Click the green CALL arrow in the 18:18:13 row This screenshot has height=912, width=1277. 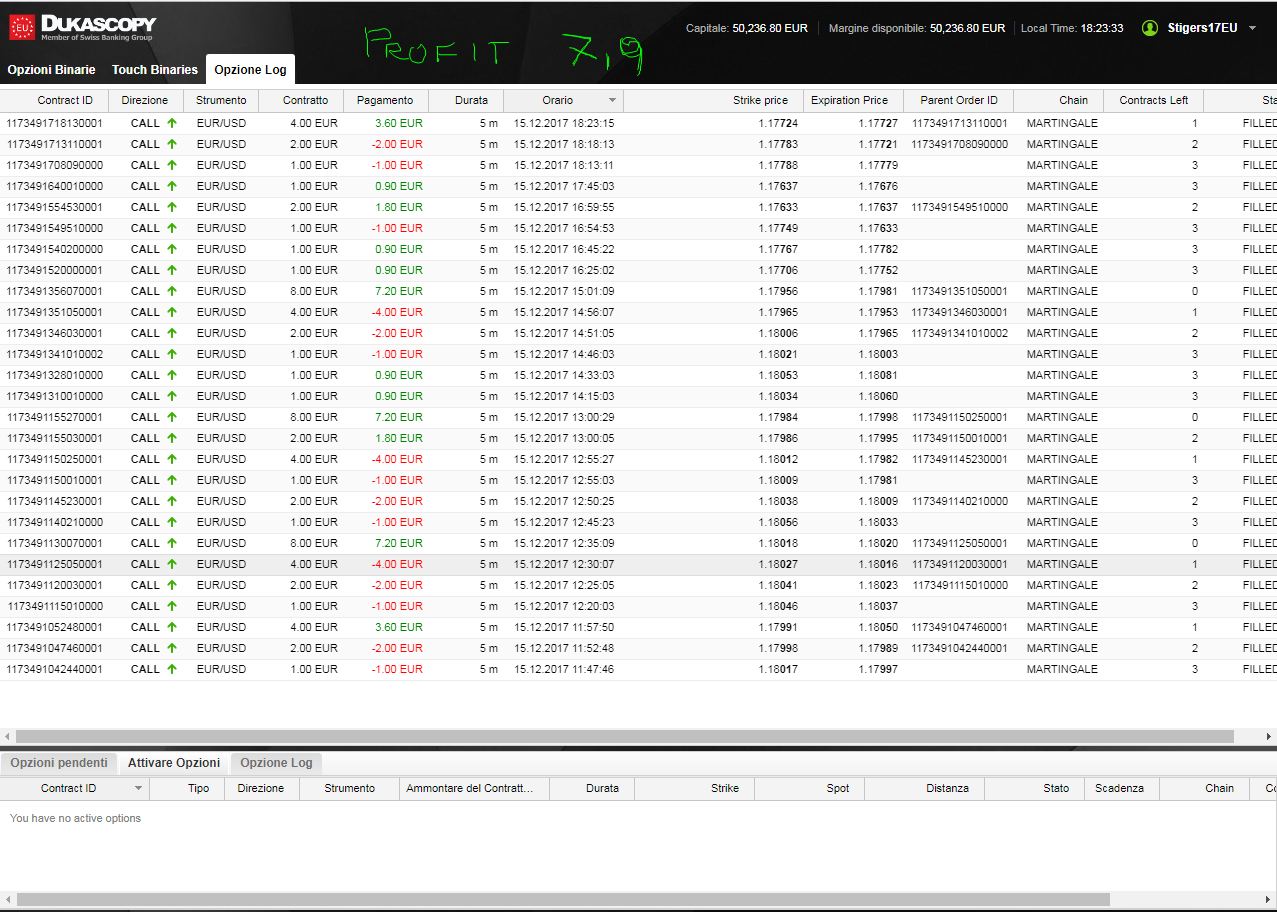[171, 144]
